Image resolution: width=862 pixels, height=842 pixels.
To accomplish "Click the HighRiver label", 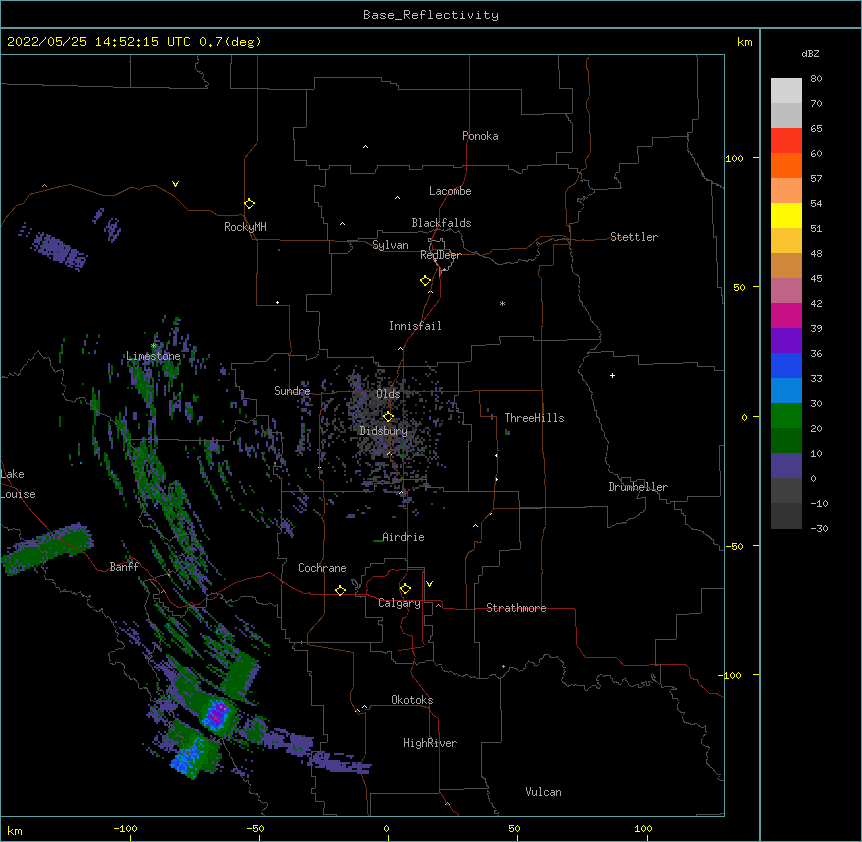I will (x=430, y=743).
